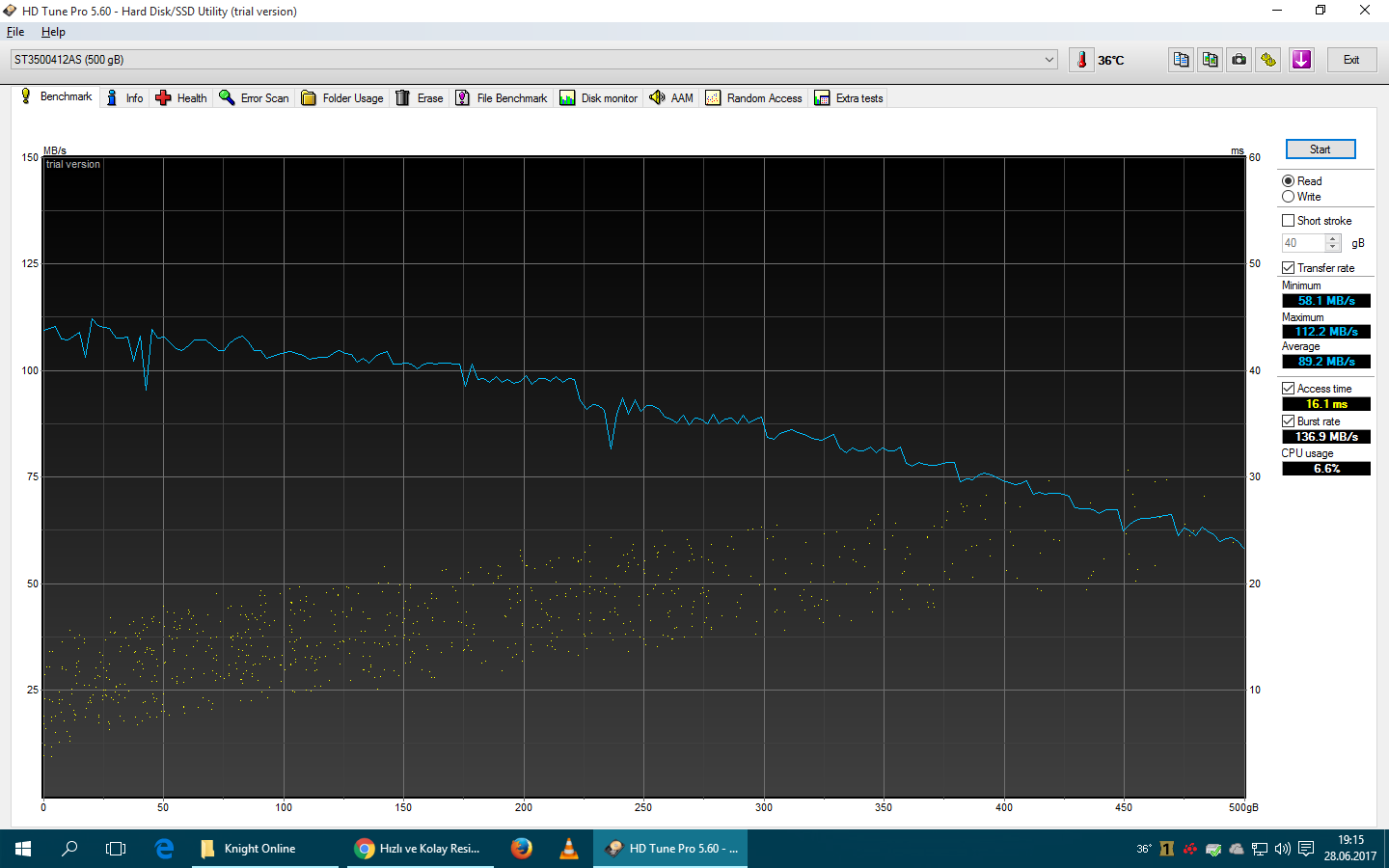Click the access time value 16.1 ms
This screenshot has width=1389, height=868.
1326,404
